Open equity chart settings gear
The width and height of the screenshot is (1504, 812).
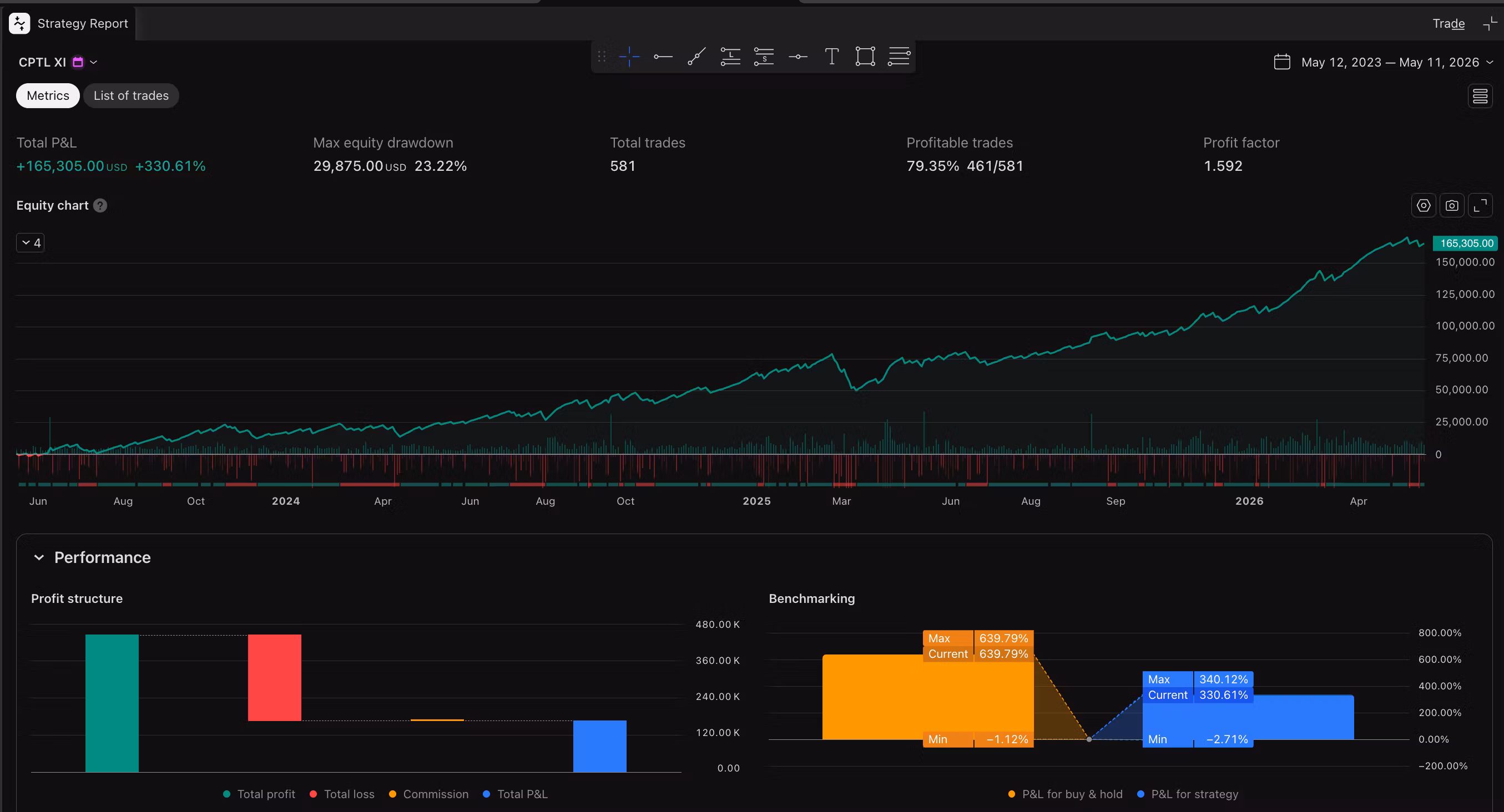[x=1424, y=205]
